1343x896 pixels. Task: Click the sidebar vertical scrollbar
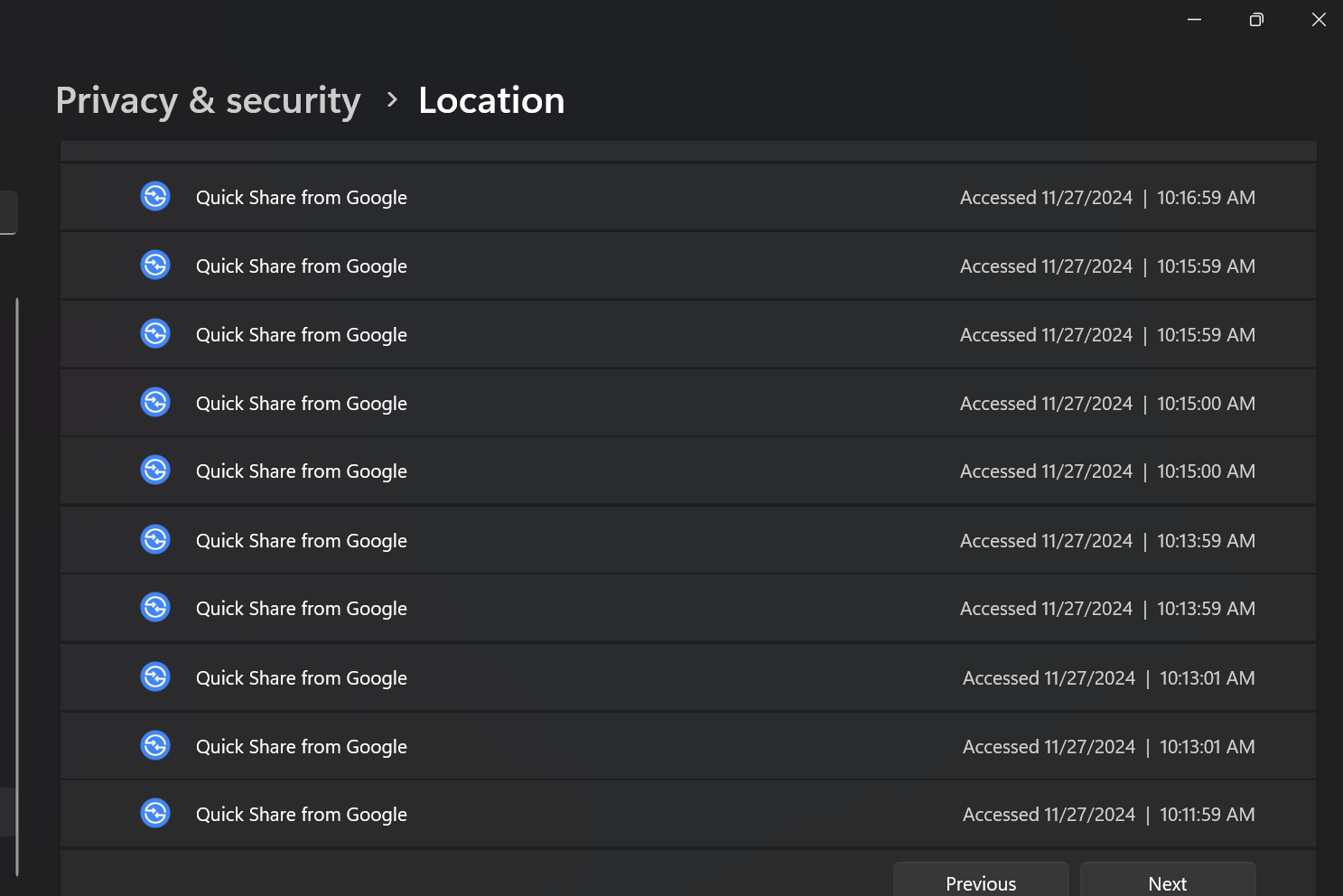click(17, 587)
